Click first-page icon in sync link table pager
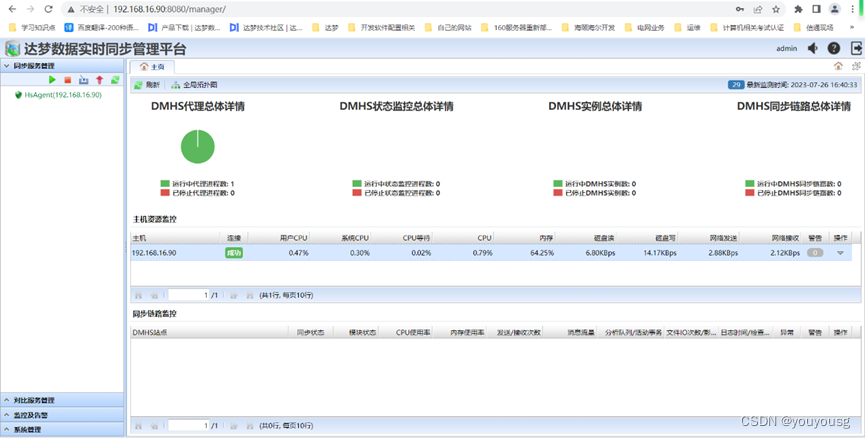Screen dimensions: 865x438 (x=138, y=425)
